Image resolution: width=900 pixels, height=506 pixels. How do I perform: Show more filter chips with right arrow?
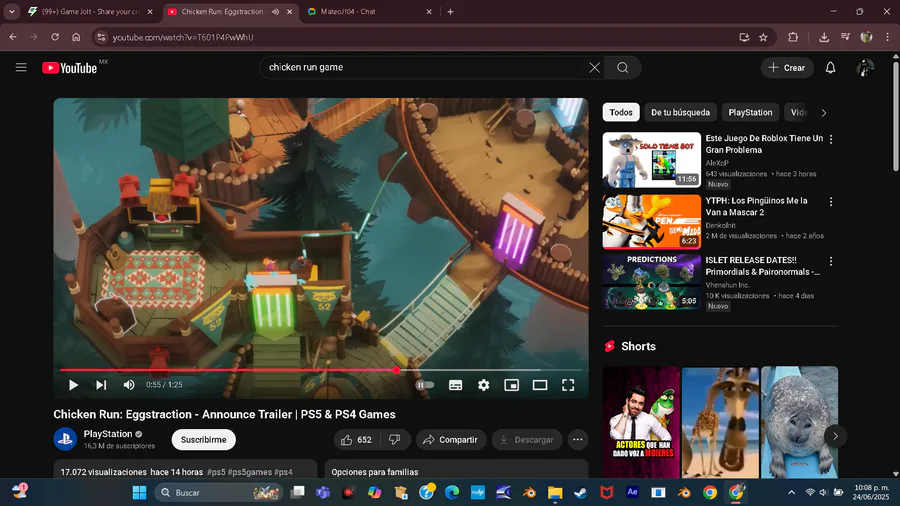coord(824,113)
